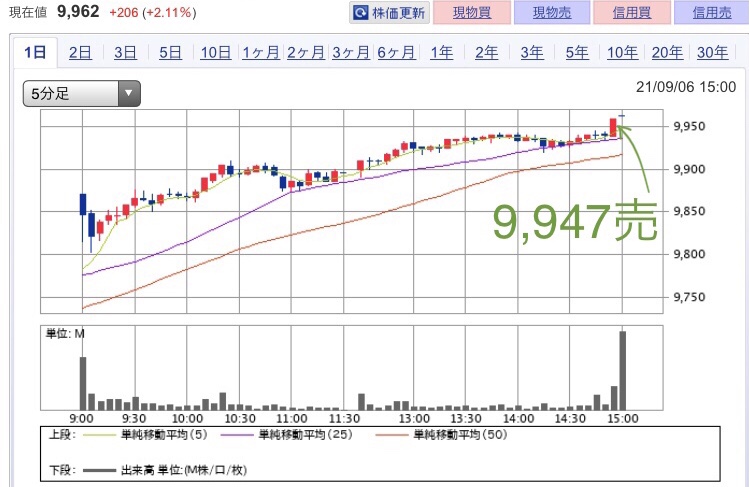Show the 30年 chart

713,52
